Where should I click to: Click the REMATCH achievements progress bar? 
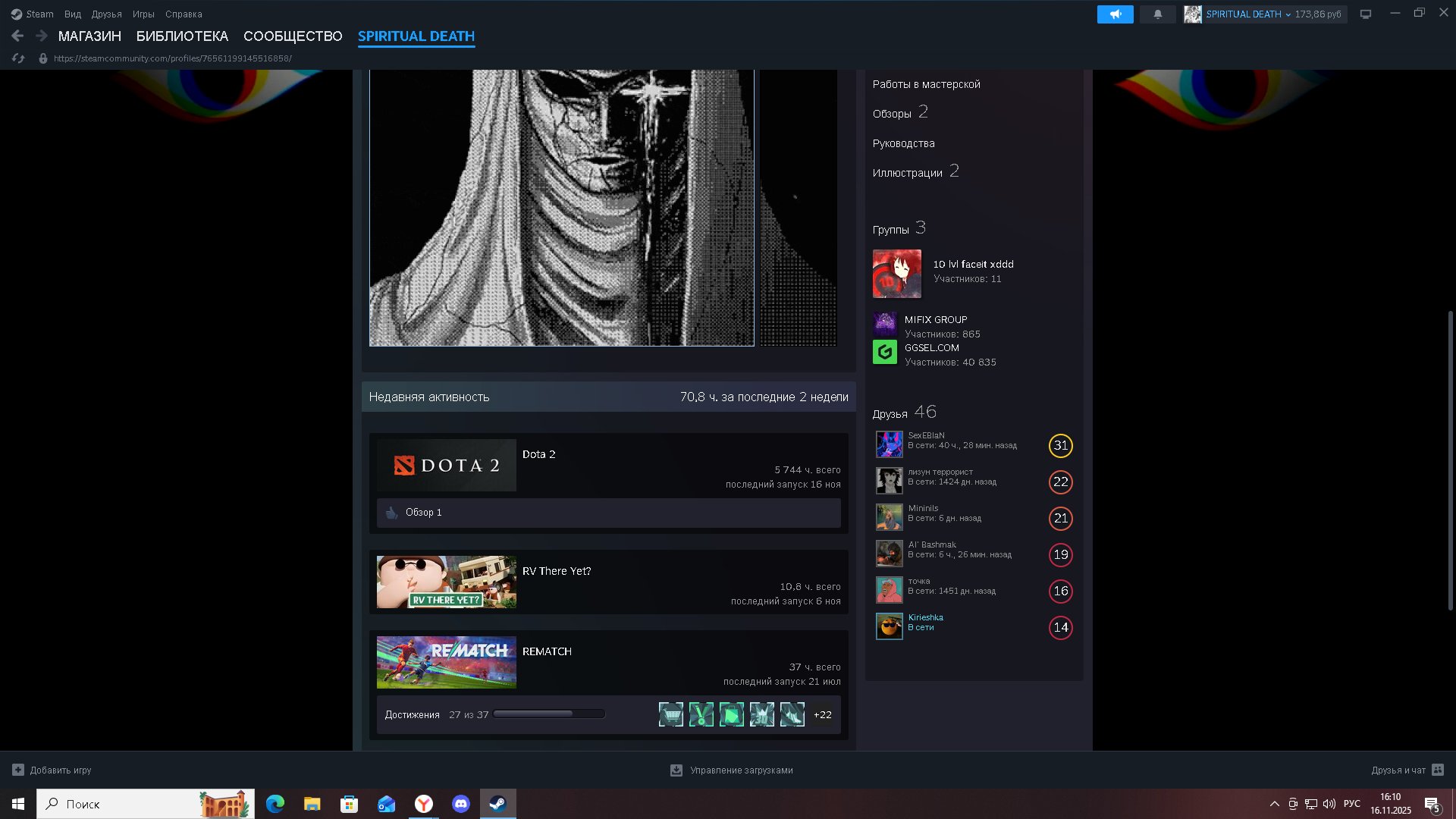549,714
